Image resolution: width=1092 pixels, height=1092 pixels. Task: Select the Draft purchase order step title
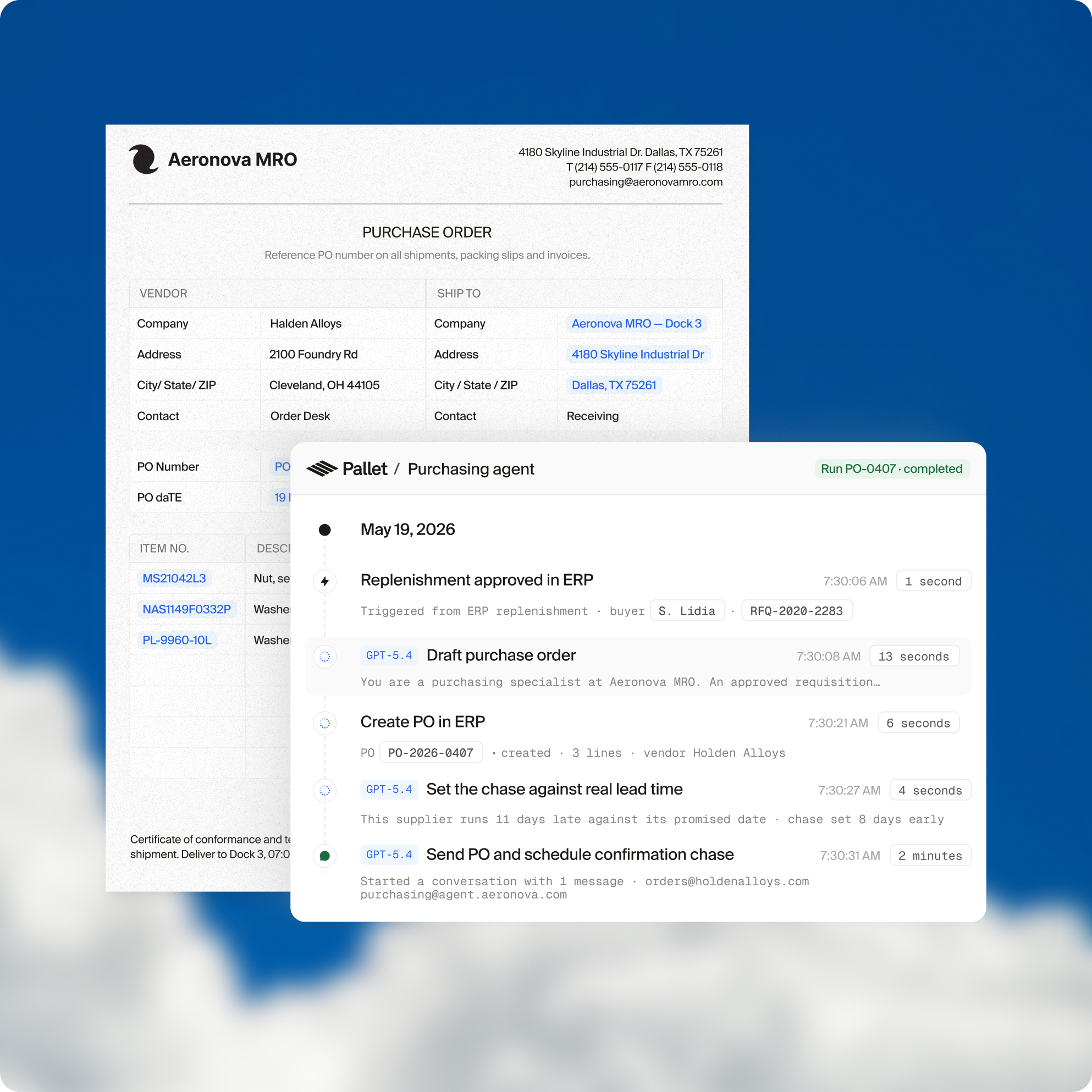[x=501, y=655]
